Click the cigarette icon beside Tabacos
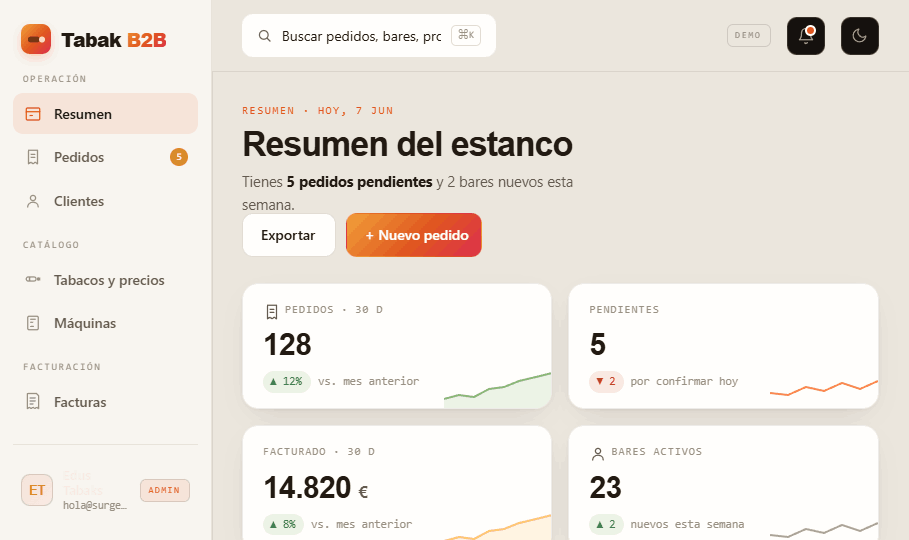 click(x=33, y=280)
